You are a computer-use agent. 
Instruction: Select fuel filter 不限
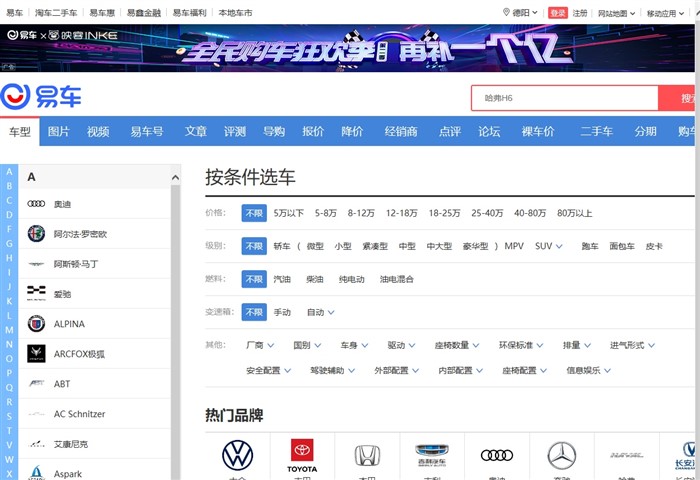tap(254, 279)
